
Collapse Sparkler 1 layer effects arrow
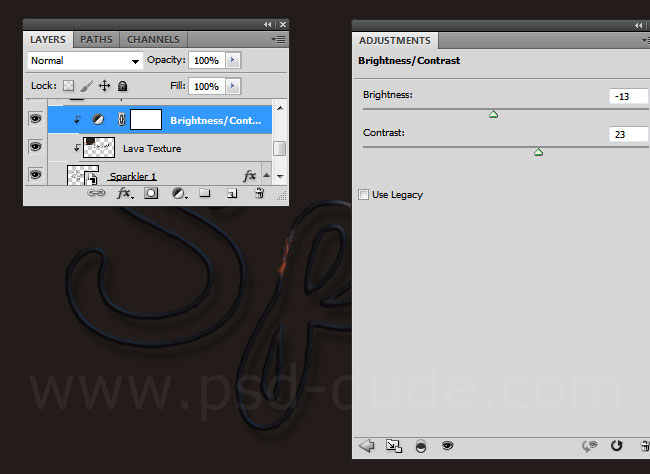(267, 175)
